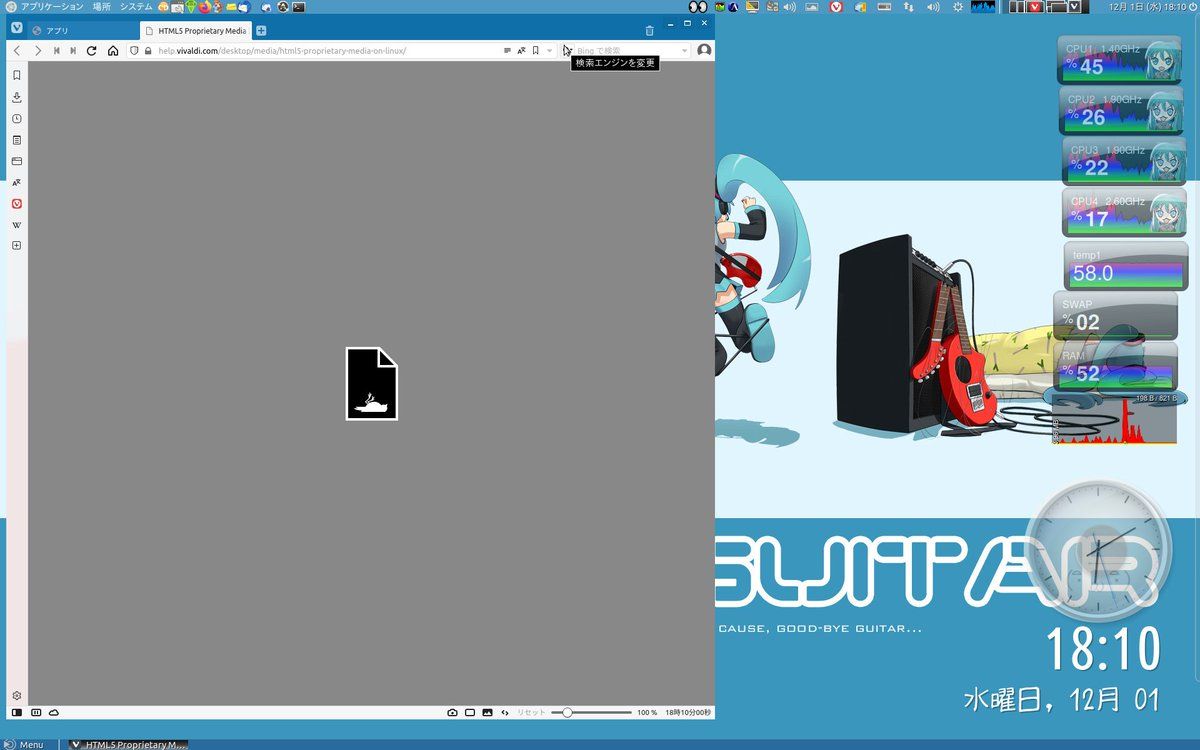1200x750 pixels.
Task: Toggle the side panel visibility
Action: [x=17, y=712]
